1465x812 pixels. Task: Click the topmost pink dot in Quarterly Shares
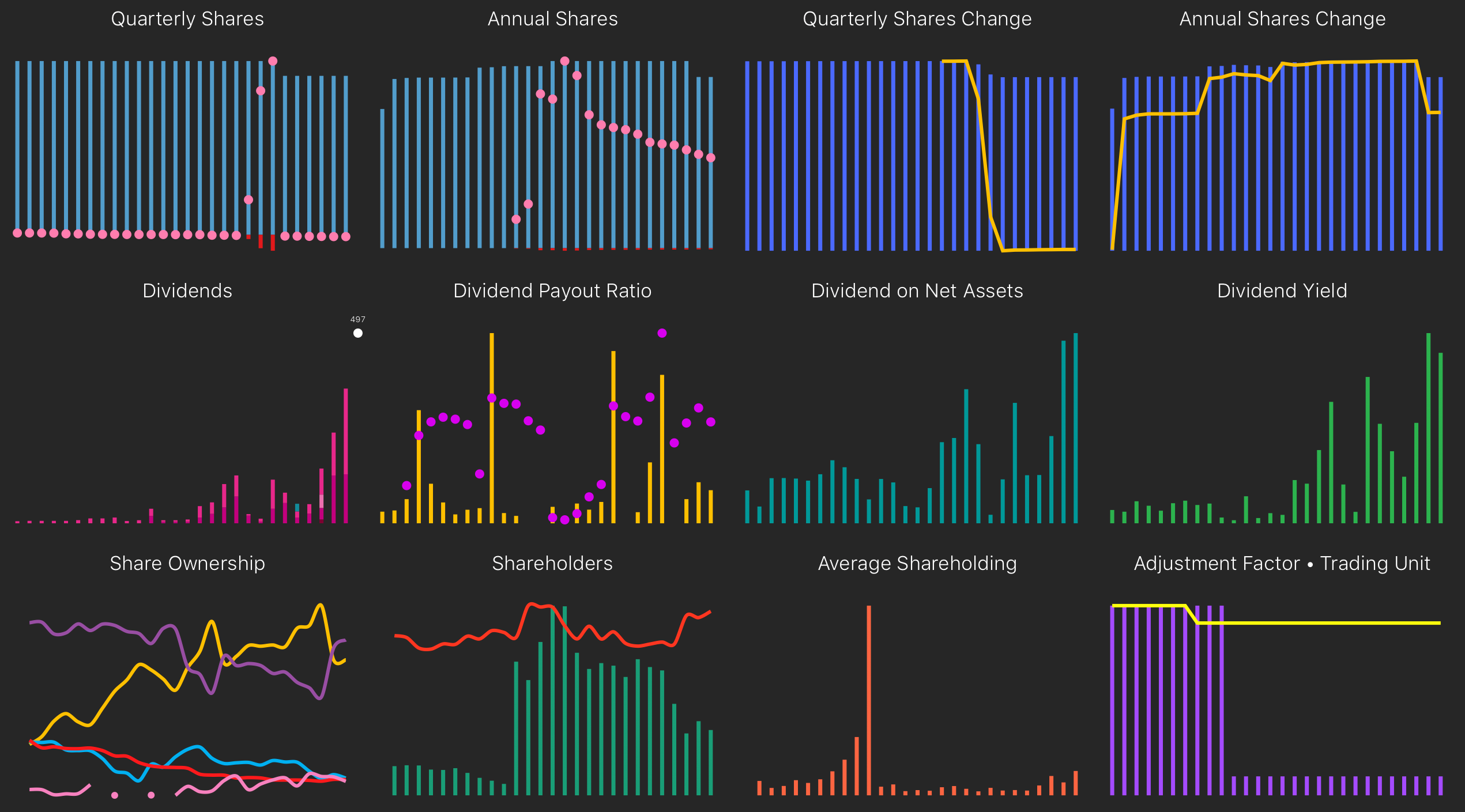click(x=273, y=61)
